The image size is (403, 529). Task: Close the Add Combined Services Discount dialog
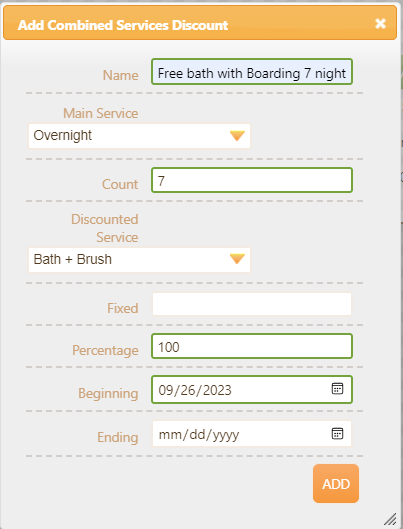click(380, 23)
